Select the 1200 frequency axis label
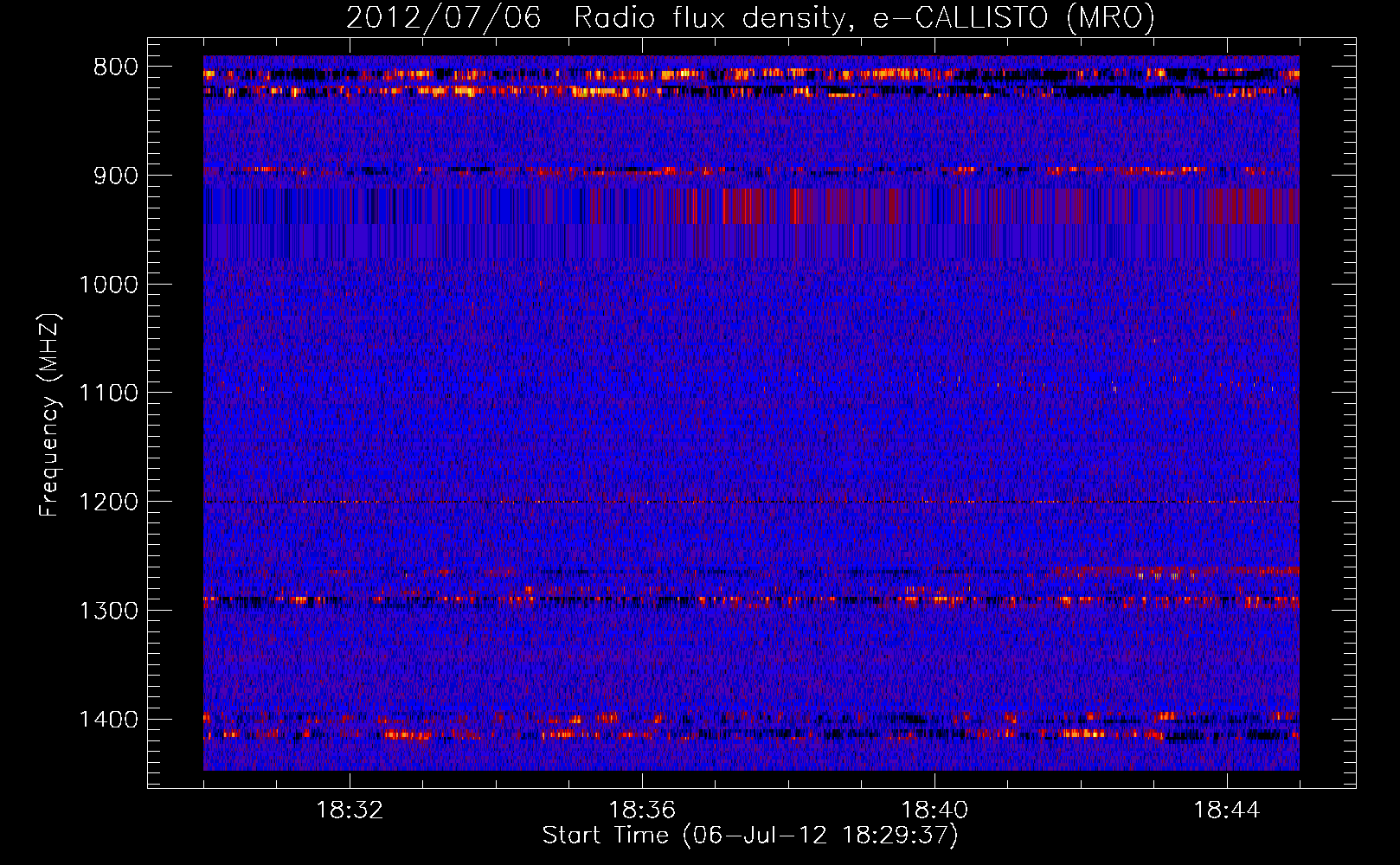The image size is (1400, 865). coord(108,503)
